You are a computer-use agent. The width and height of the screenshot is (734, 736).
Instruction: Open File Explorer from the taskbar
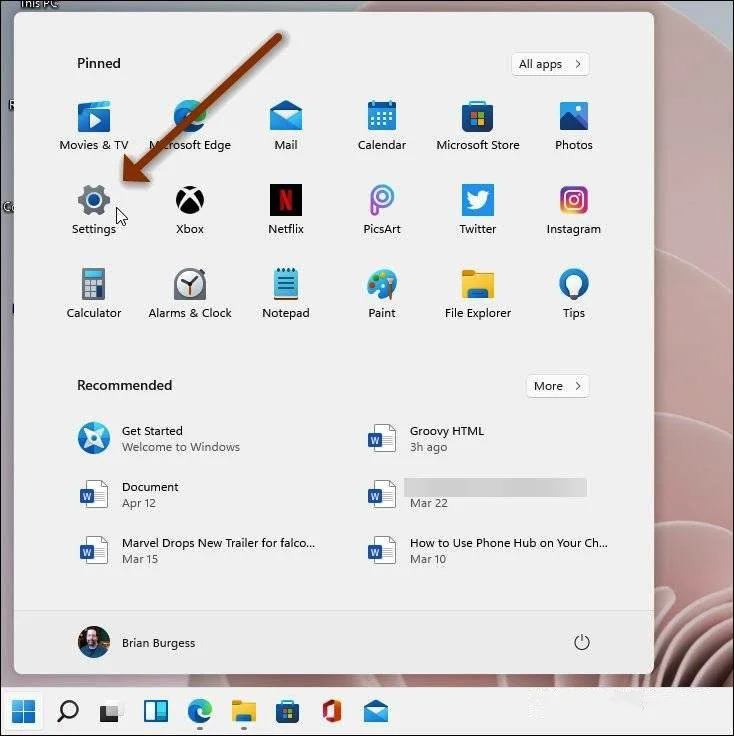tap(244, 711)
